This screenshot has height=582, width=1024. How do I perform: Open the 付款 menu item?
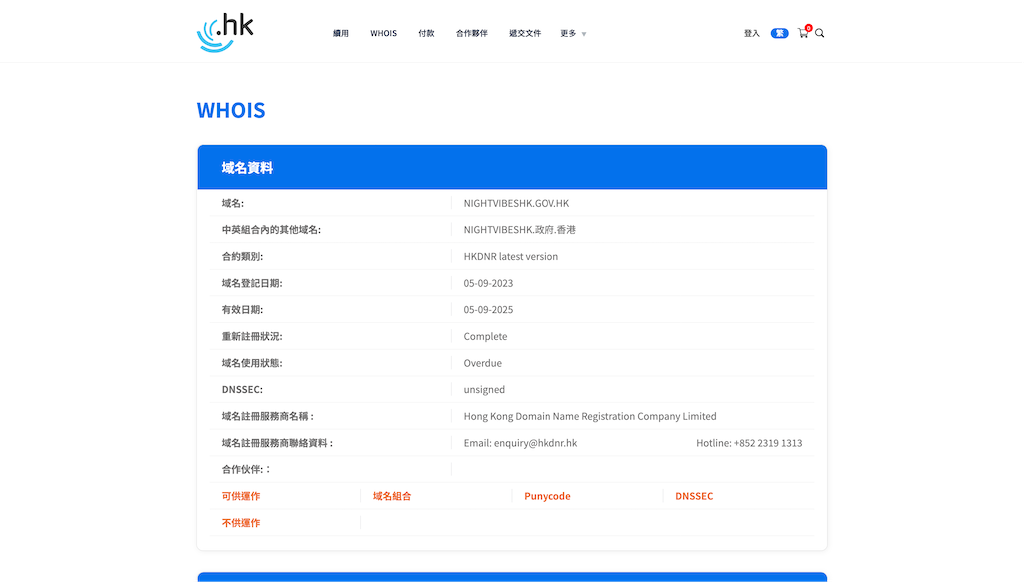[x=426, y=34]
